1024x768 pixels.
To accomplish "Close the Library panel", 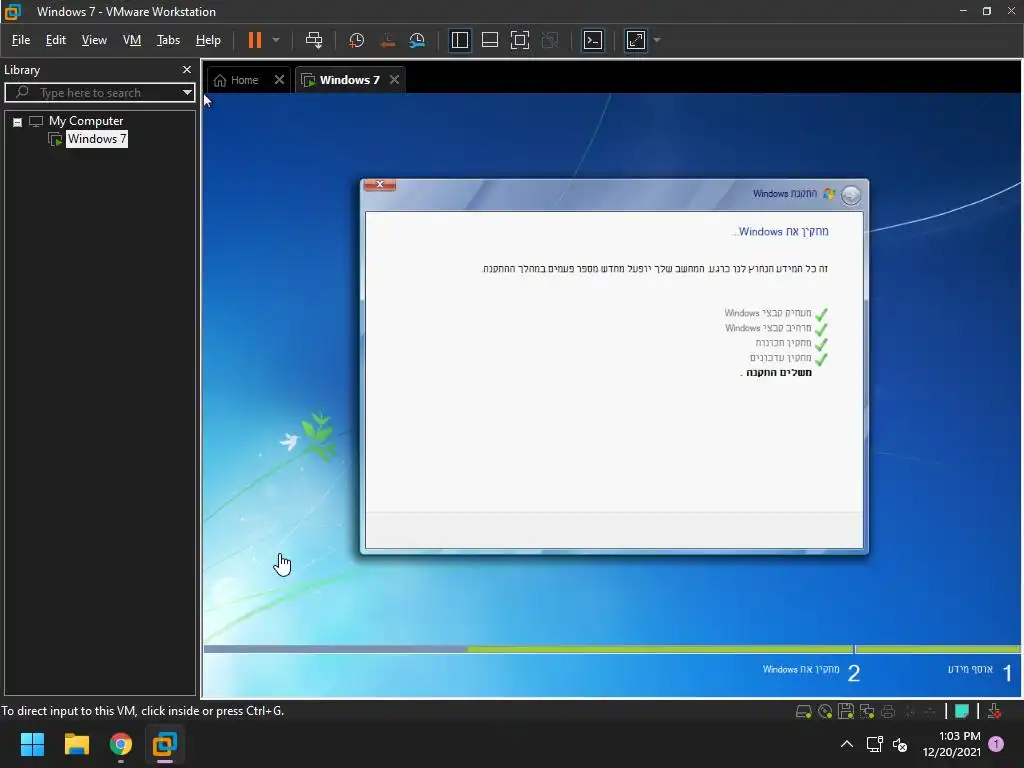I will 187,69.
